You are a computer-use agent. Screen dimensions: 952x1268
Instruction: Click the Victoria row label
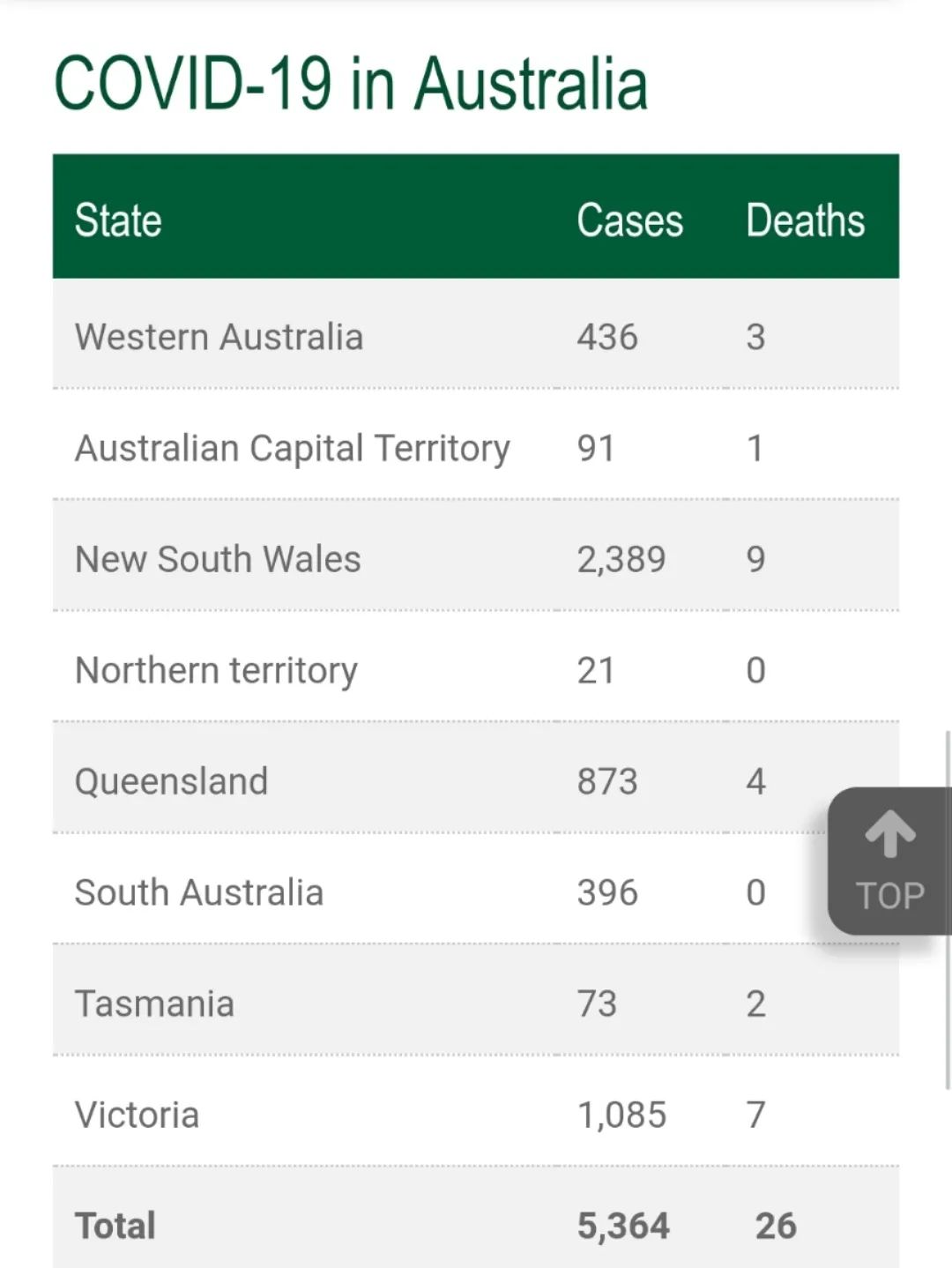[x=138, y=1115]
